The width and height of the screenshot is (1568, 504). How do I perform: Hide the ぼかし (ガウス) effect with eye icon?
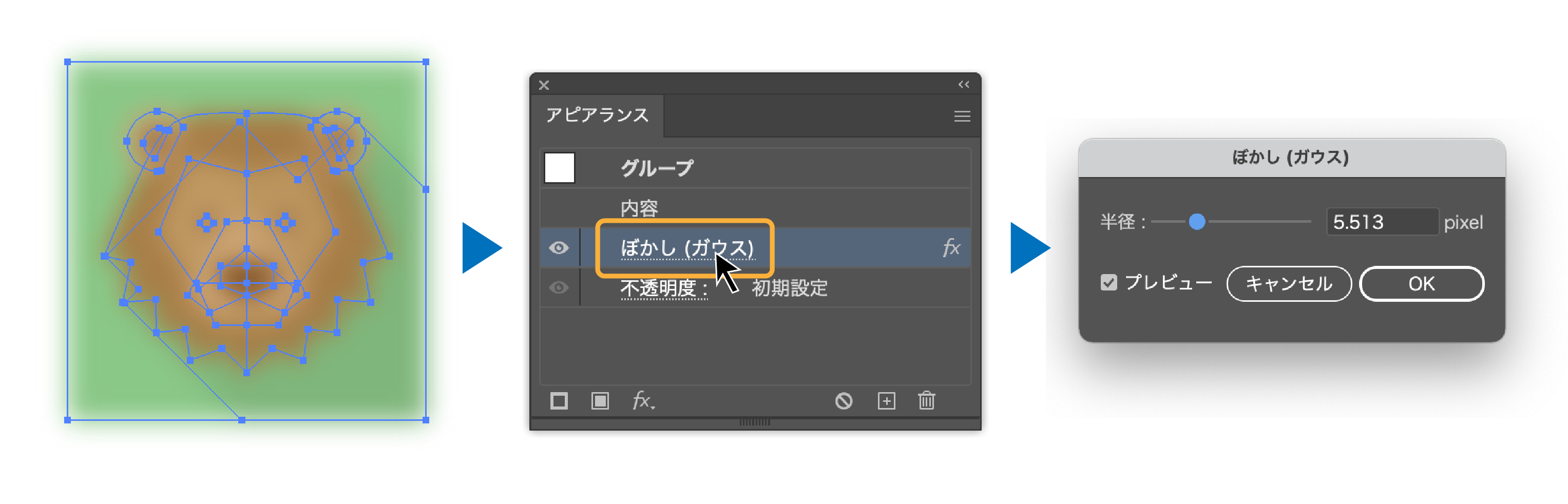(x=558, y=248)
